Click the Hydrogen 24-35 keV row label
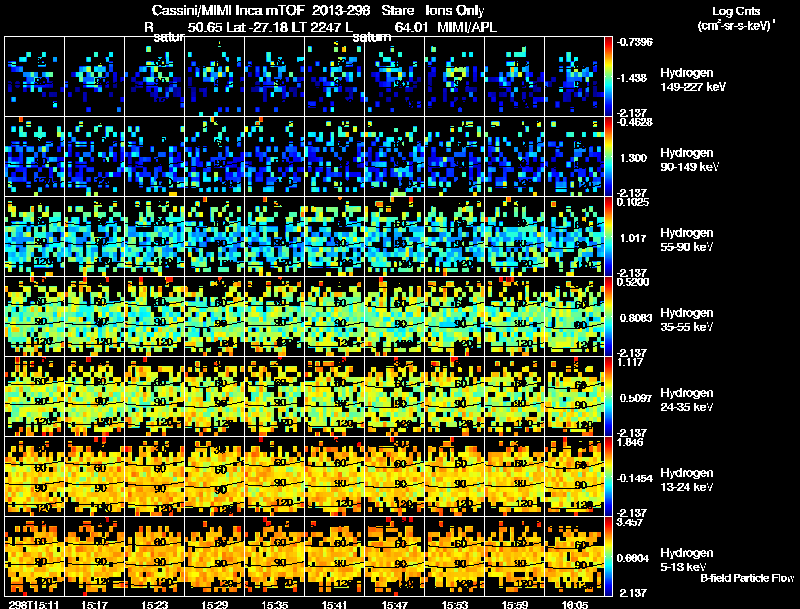 [x=686, y=400]
